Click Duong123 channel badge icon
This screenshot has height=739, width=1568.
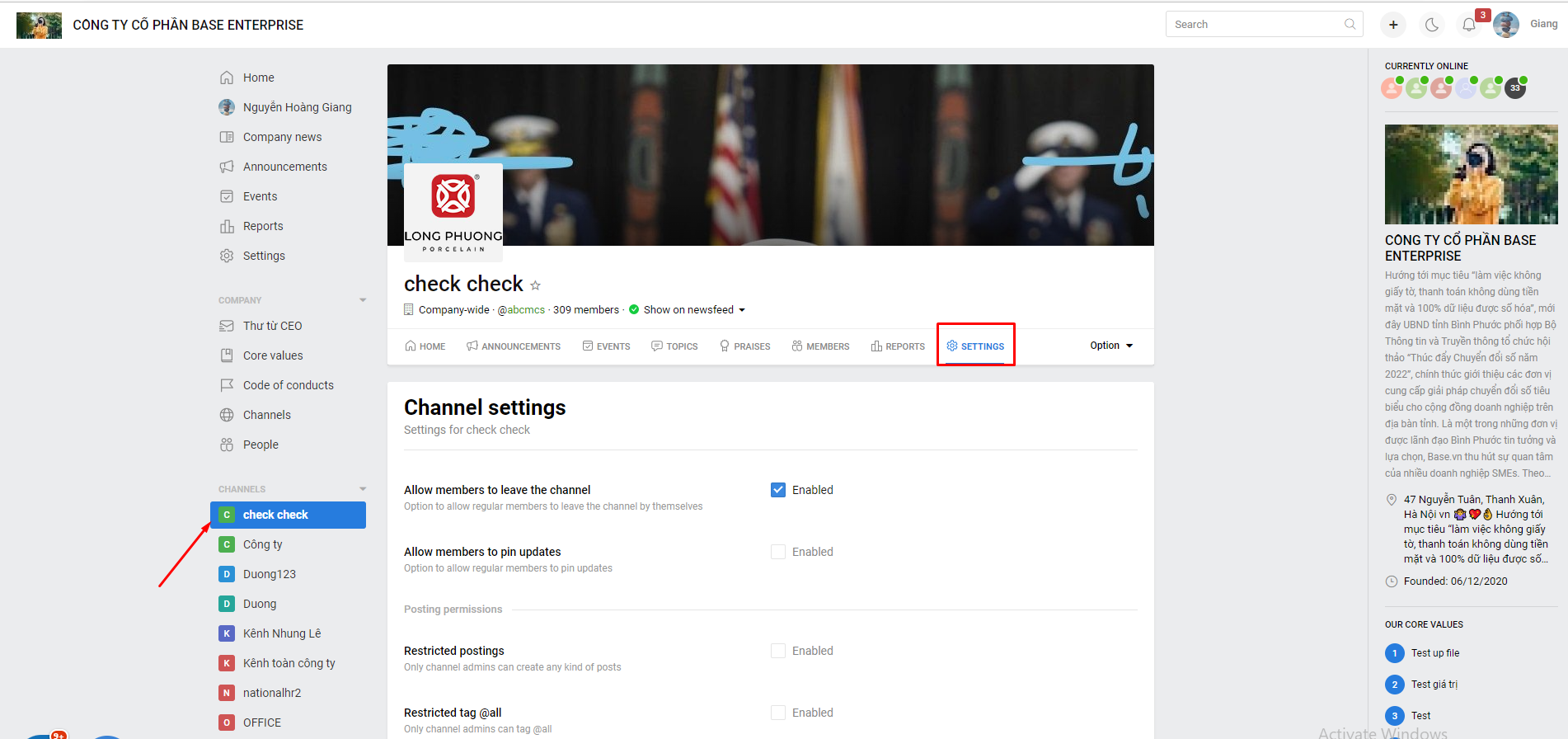[x=227, y=574]
